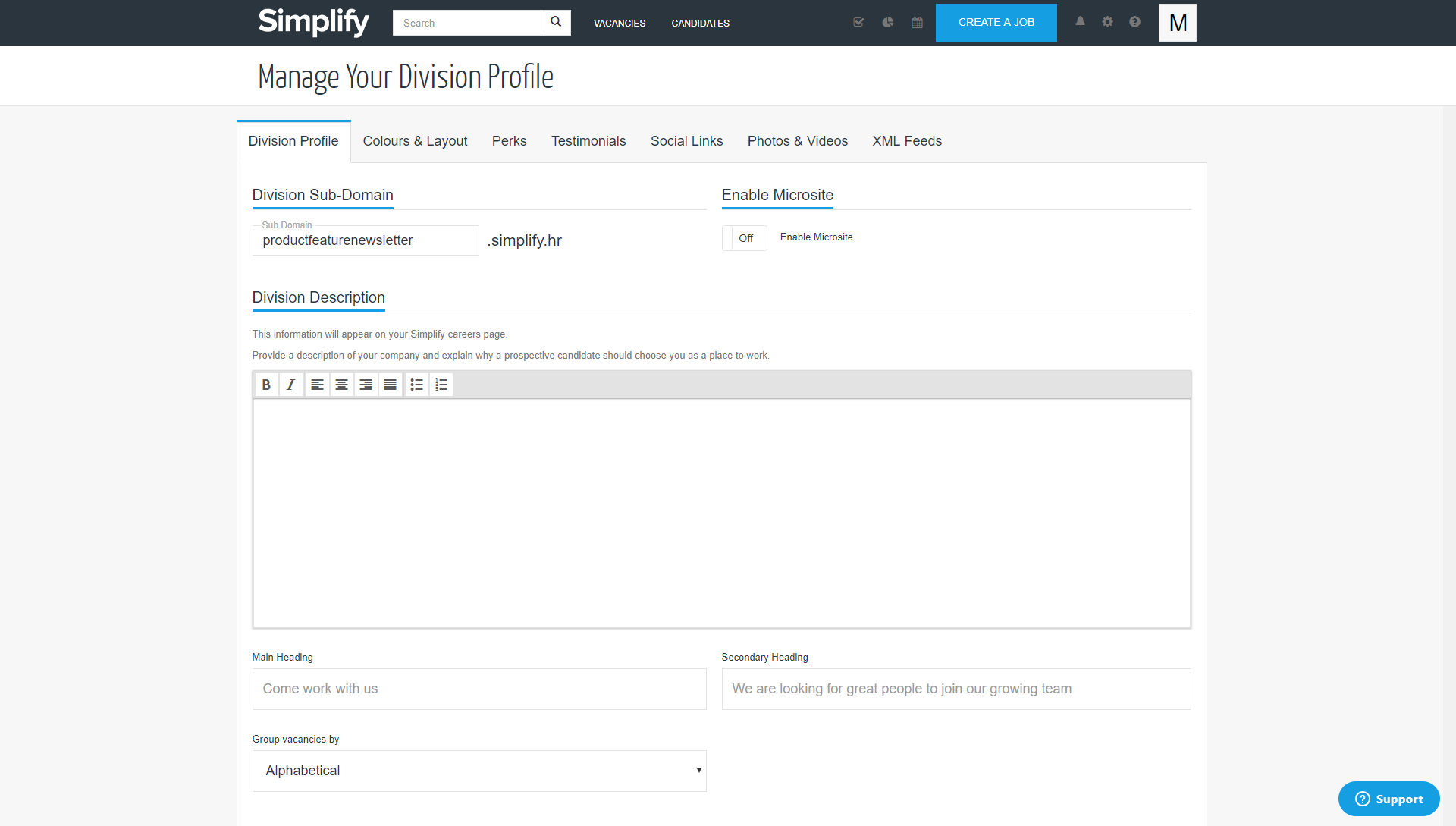This screenshot has width=1456, height=826.
Task: Open the tasks checklist icon
Action: point(858,22)
